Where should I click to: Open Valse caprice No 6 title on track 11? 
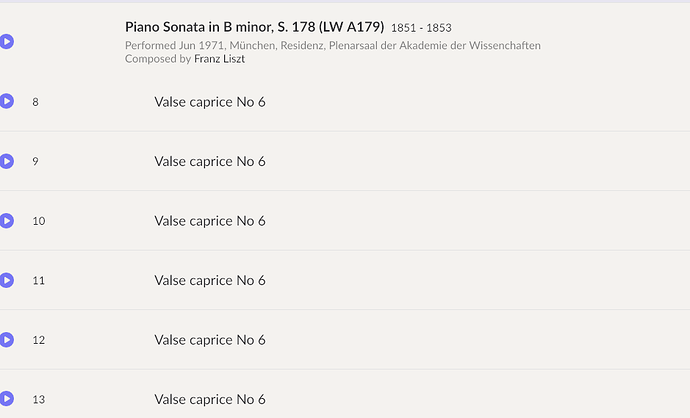pos(210,281)
